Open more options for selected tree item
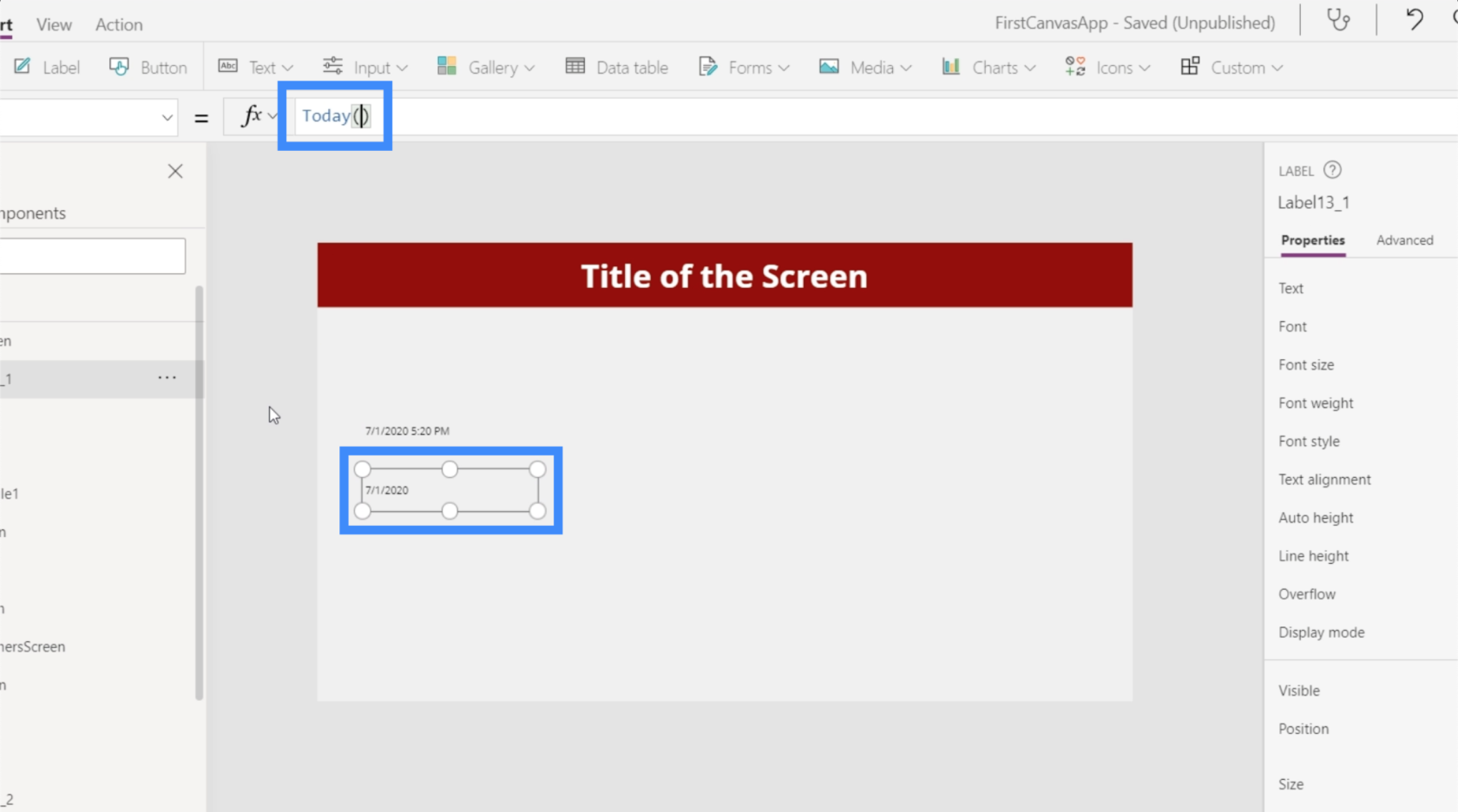1458x812 pixels. click(x=167, y=377)
